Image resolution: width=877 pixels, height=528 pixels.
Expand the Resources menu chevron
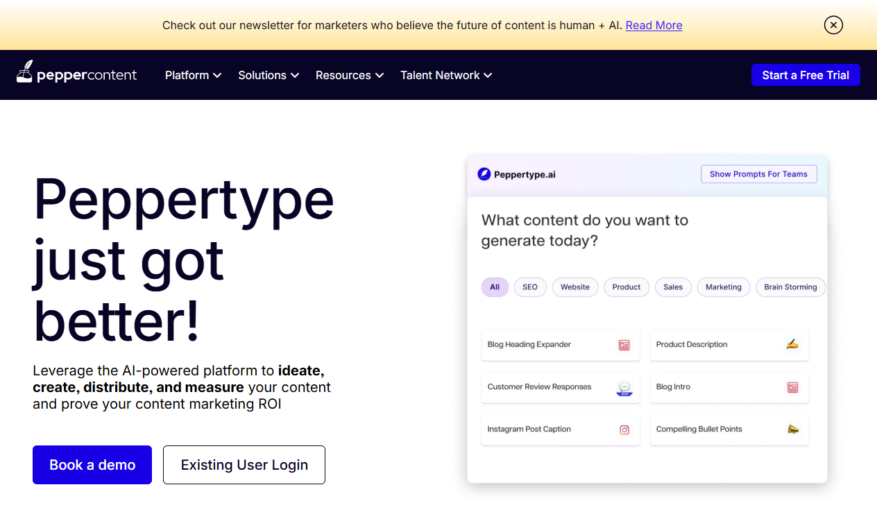click(x=379, y=76)
